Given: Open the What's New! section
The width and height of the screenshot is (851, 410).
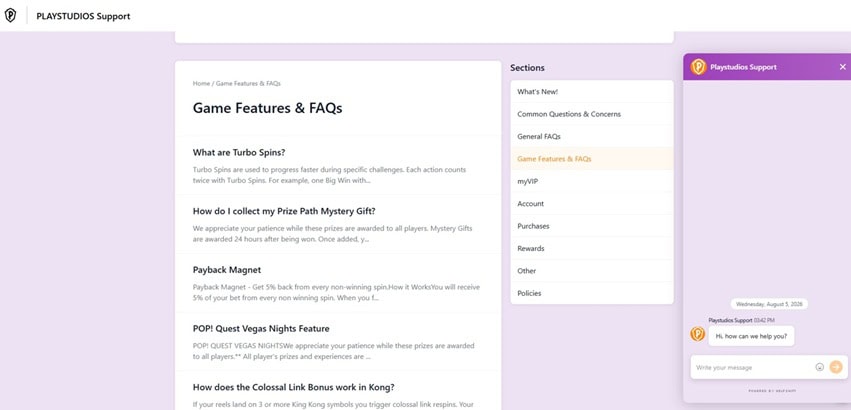Looking at the screenshot, I should pyautogui.click(x=592, y=92).
